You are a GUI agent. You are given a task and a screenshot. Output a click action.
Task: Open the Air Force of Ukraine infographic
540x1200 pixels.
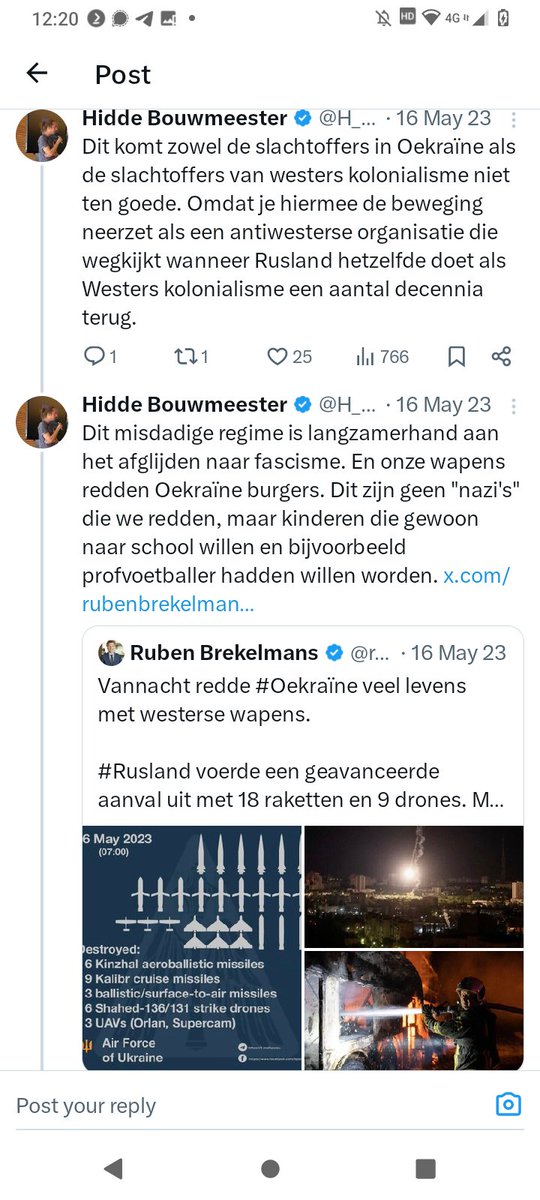[191, 948]
